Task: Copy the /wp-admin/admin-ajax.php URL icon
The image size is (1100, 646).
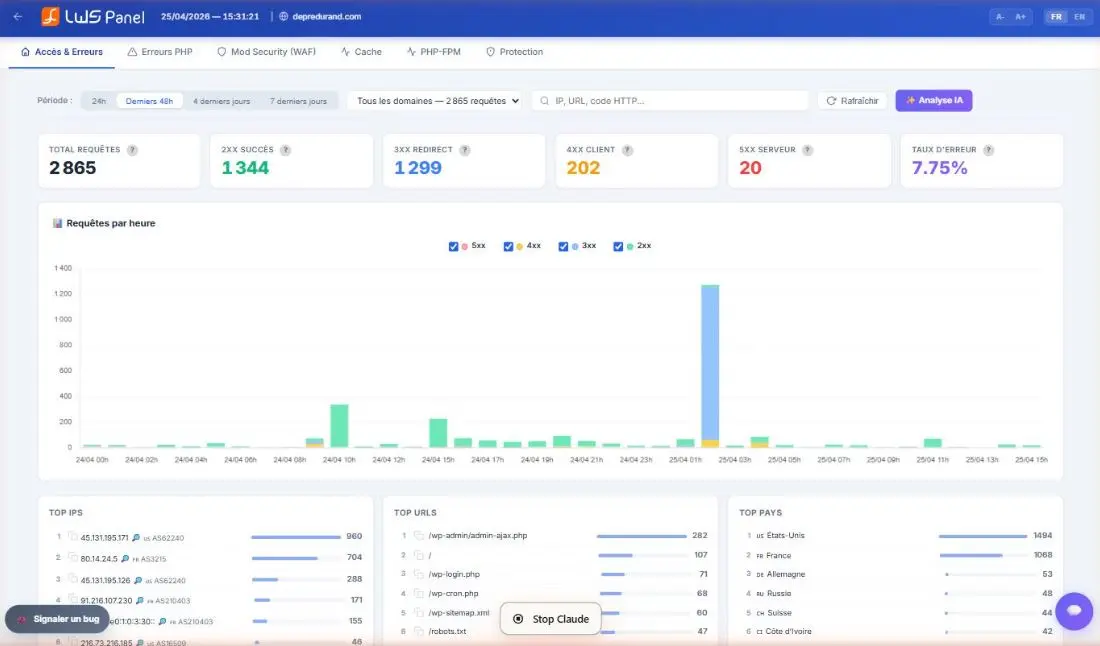Action: click(x=419, y=535)
